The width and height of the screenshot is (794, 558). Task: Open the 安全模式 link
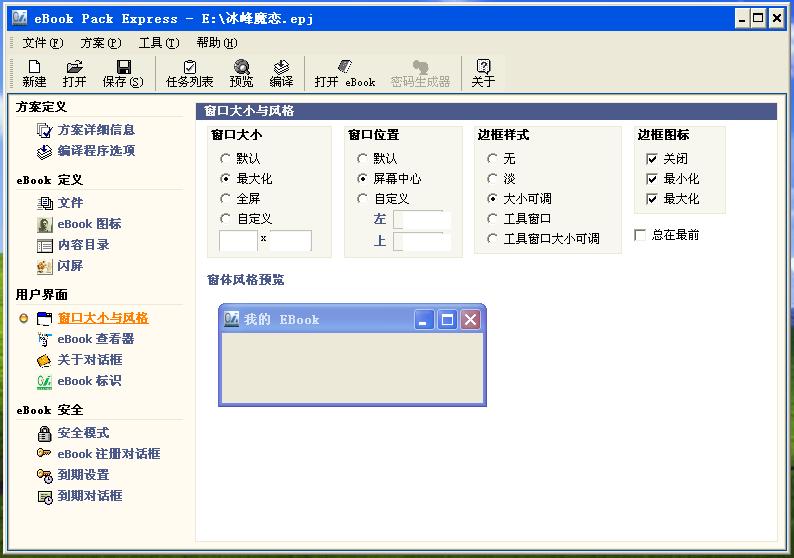tap(84, 433)
